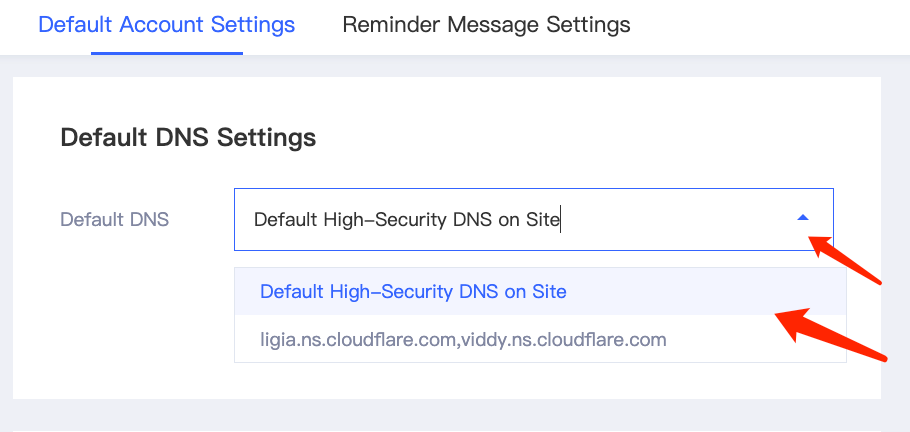Image resolution: width=910 pixels, height=432 pixels.
Task: Place cursor after 'on Site' text in field
Action: [x=561, y=219]
